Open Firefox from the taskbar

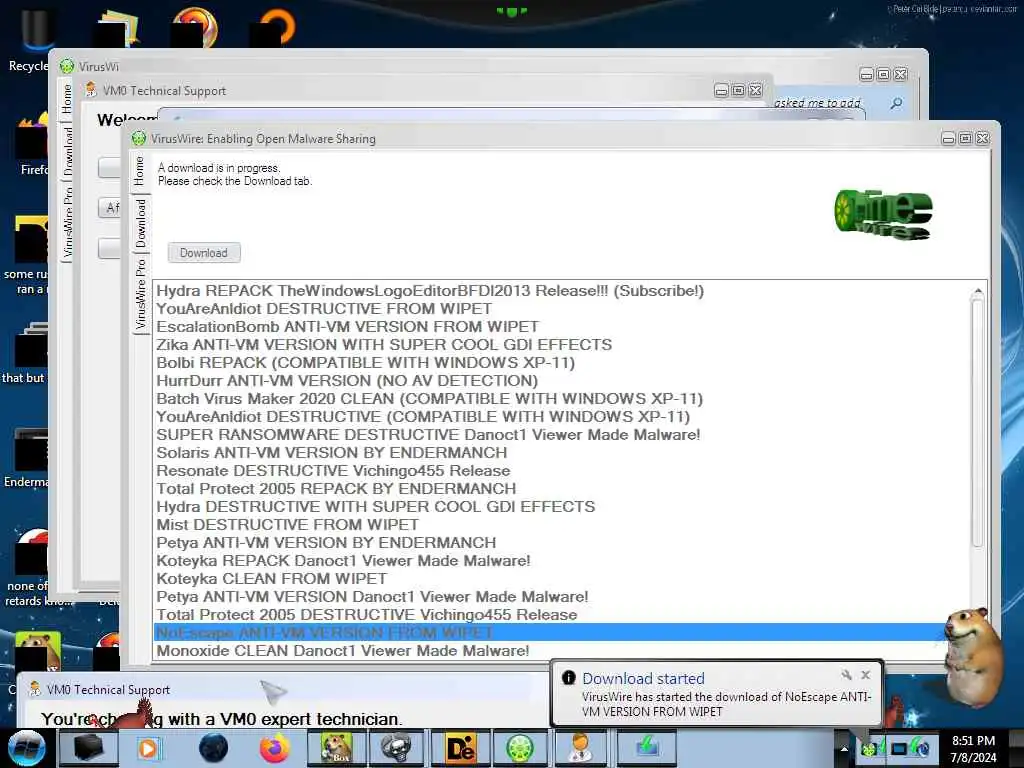[275, 748]
